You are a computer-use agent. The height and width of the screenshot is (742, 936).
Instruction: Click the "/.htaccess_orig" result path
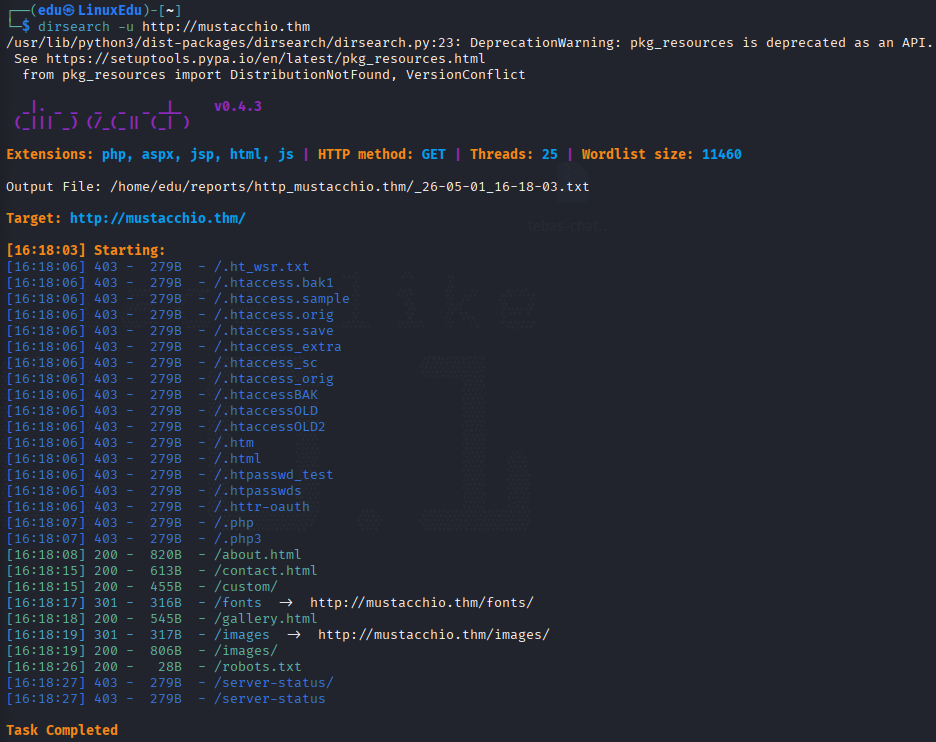pyautogui.click(x=273, y=379)
